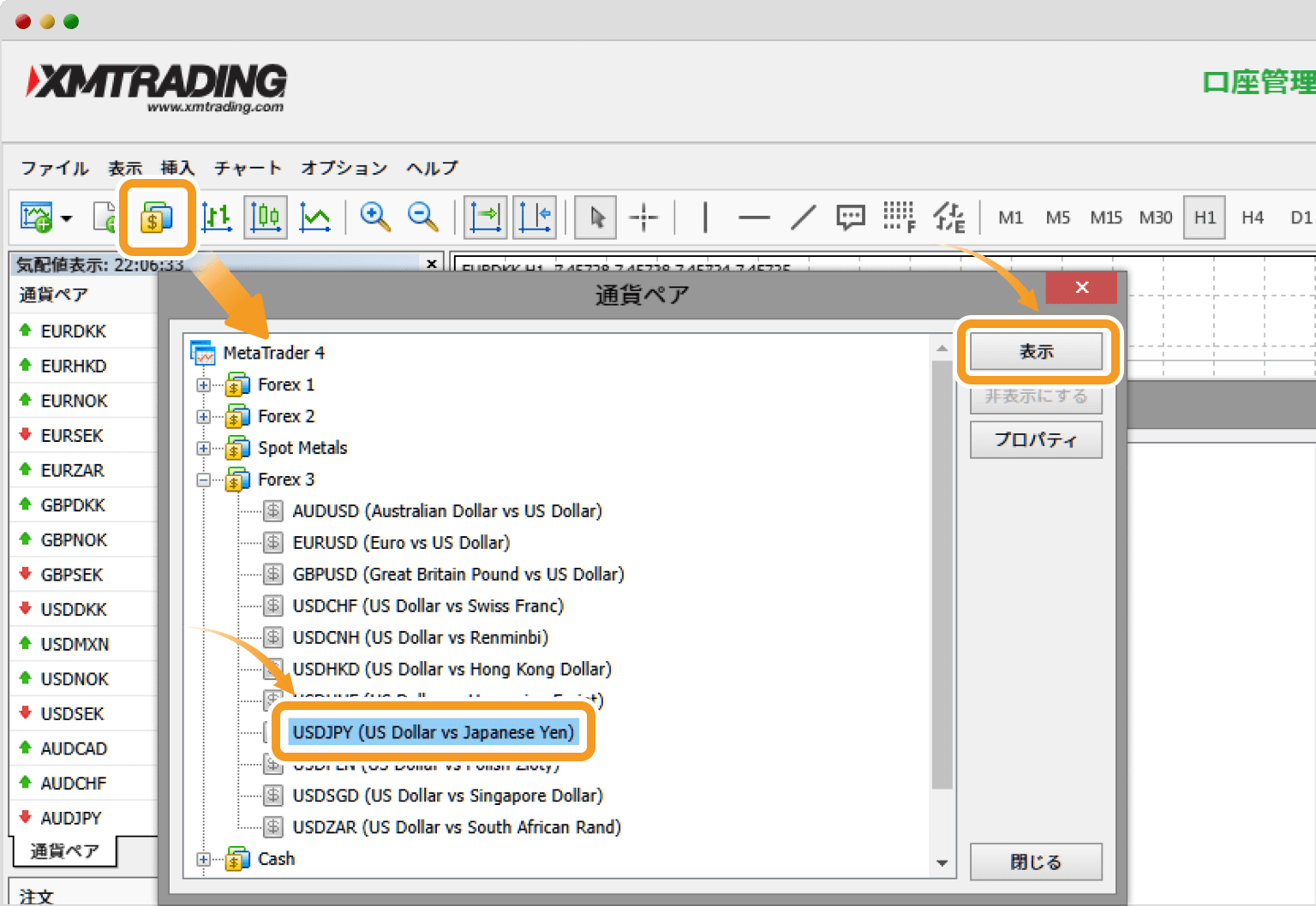The height and width of the screenshot is (906, 1316).
Task: Switch to M30 timeframe
Action: [1156, 218]
